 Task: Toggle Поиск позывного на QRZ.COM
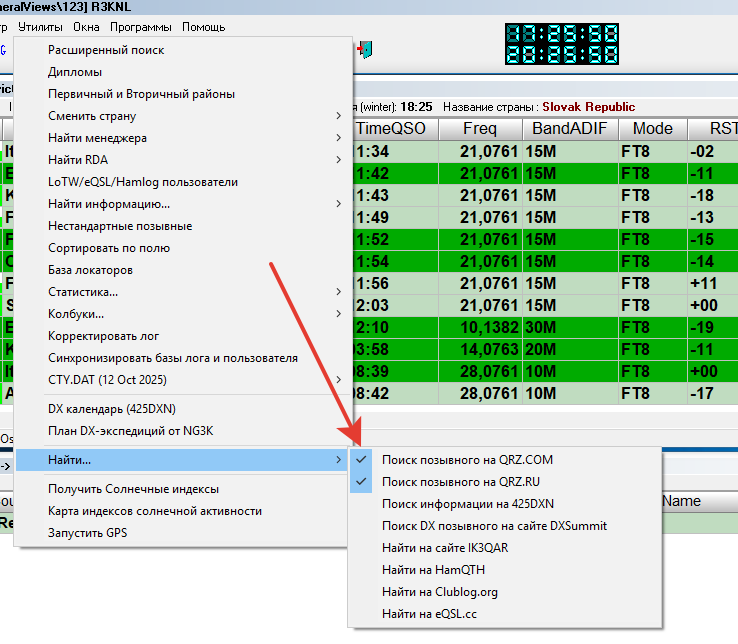pyautogui.click(x=505, y=460)
